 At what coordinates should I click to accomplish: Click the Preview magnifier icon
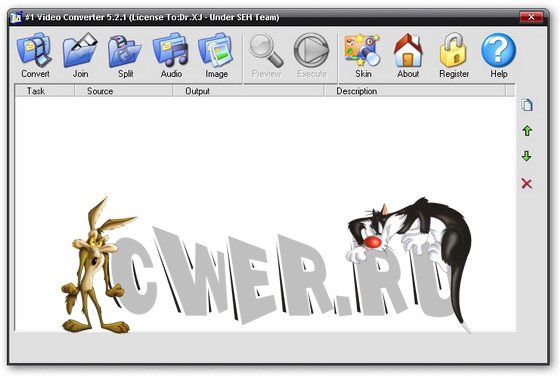tap(266, 55)
